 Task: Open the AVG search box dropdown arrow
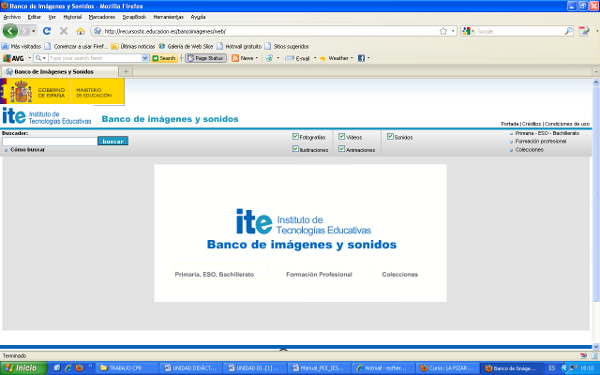point(145,58)
